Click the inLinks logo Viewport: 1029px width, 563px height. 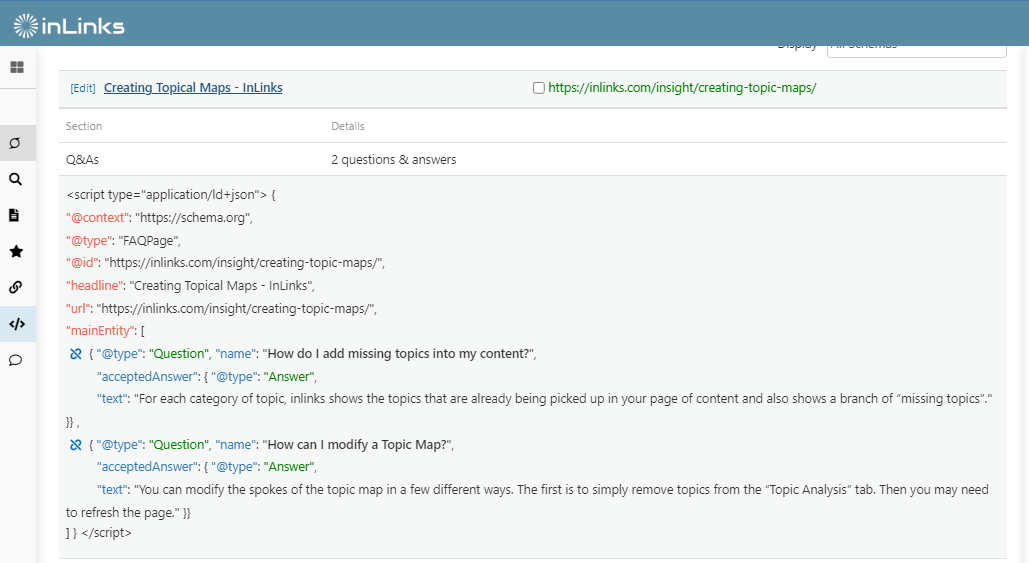click(69, 26)
